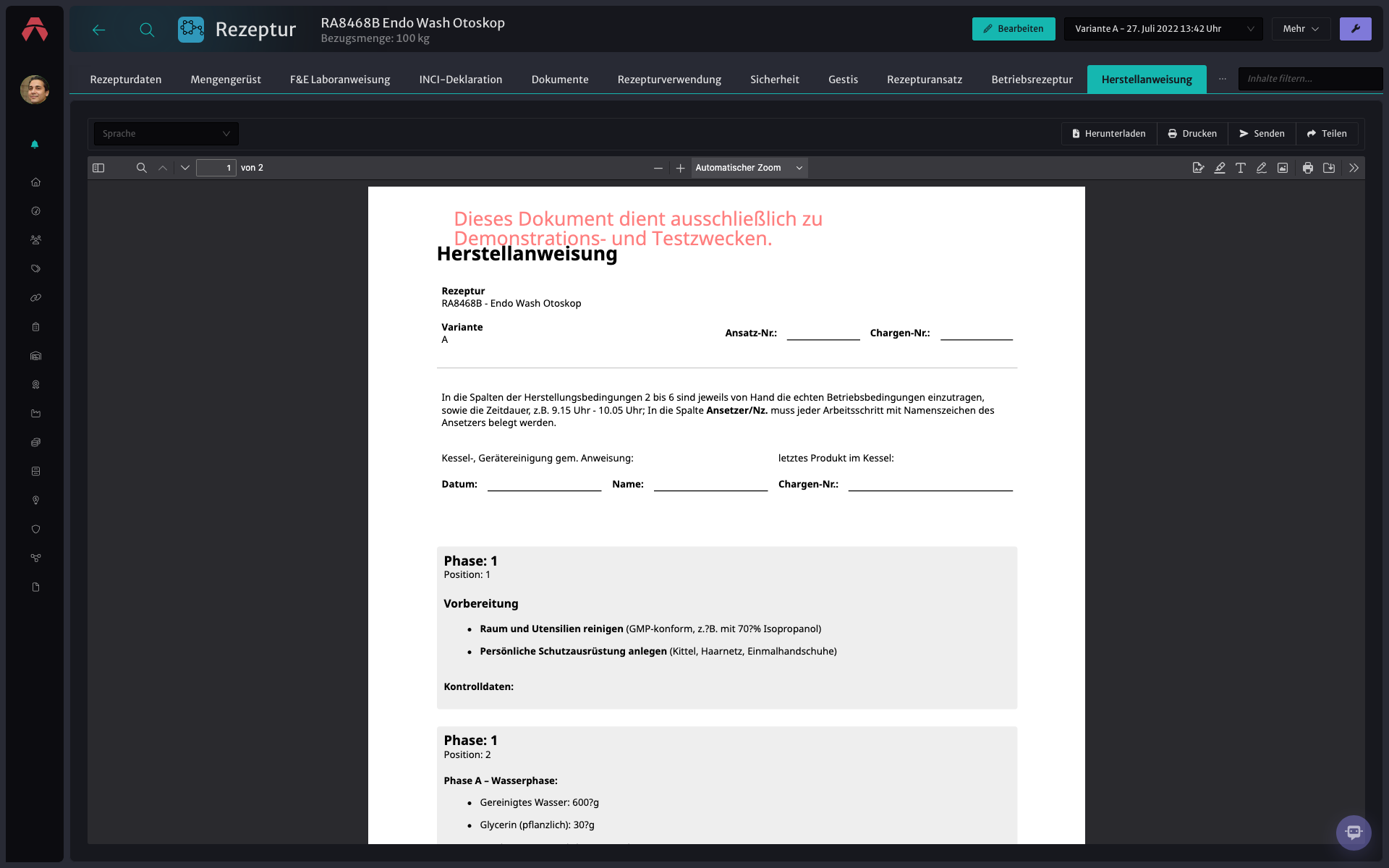Image resolution: width=1389 pixels, height=868 pixels.
Task: Click the PDF toolbar save/download icon
Action: click(x=1329, y=168)
